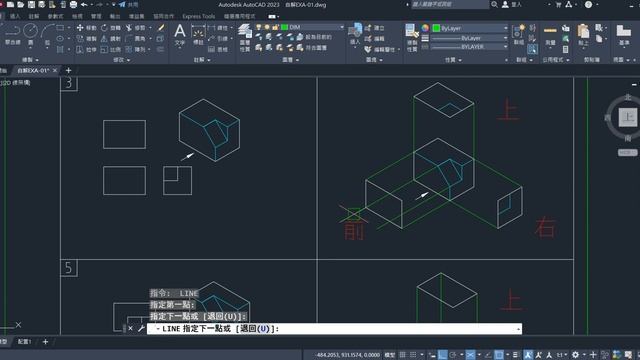Toggle ortho mode in status bar
640x360 pixels.
click(442, 355)
